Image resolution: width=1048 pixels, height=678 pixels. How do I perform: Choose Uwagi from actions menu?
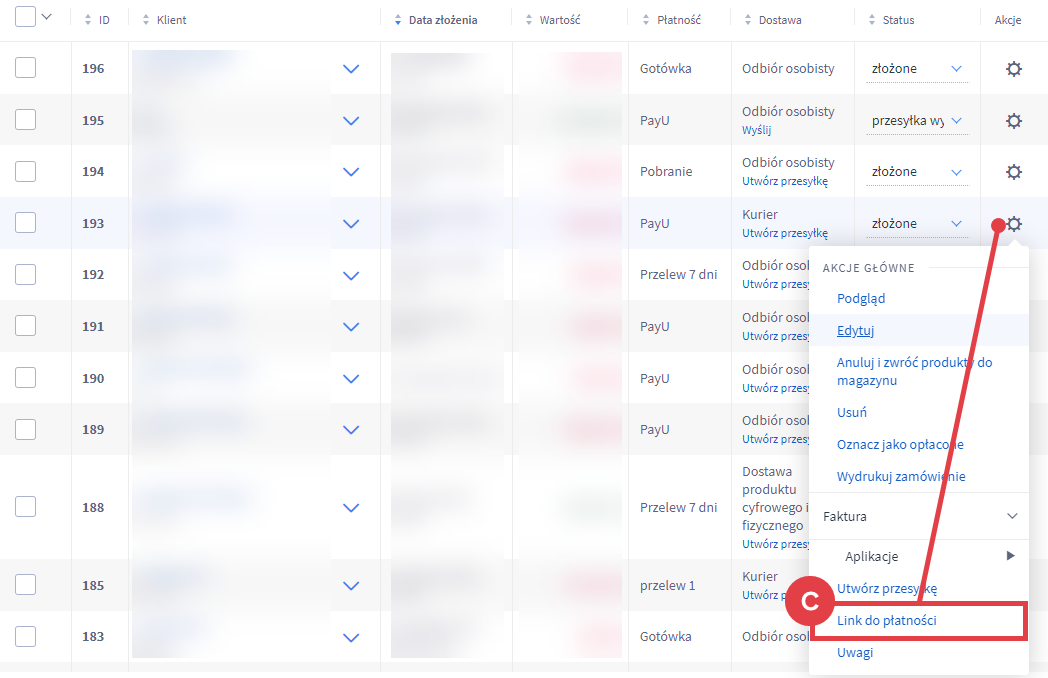coord(855,653)
